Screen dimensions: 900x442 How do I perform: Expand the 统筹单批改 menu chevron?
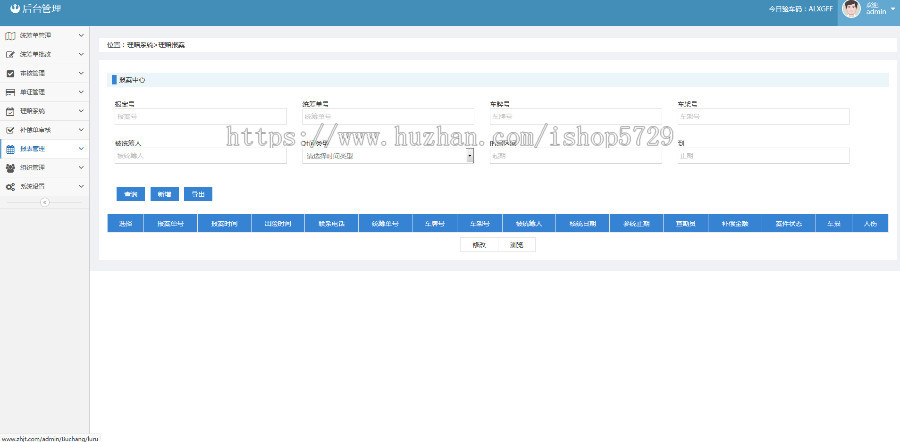coord(81,55)
